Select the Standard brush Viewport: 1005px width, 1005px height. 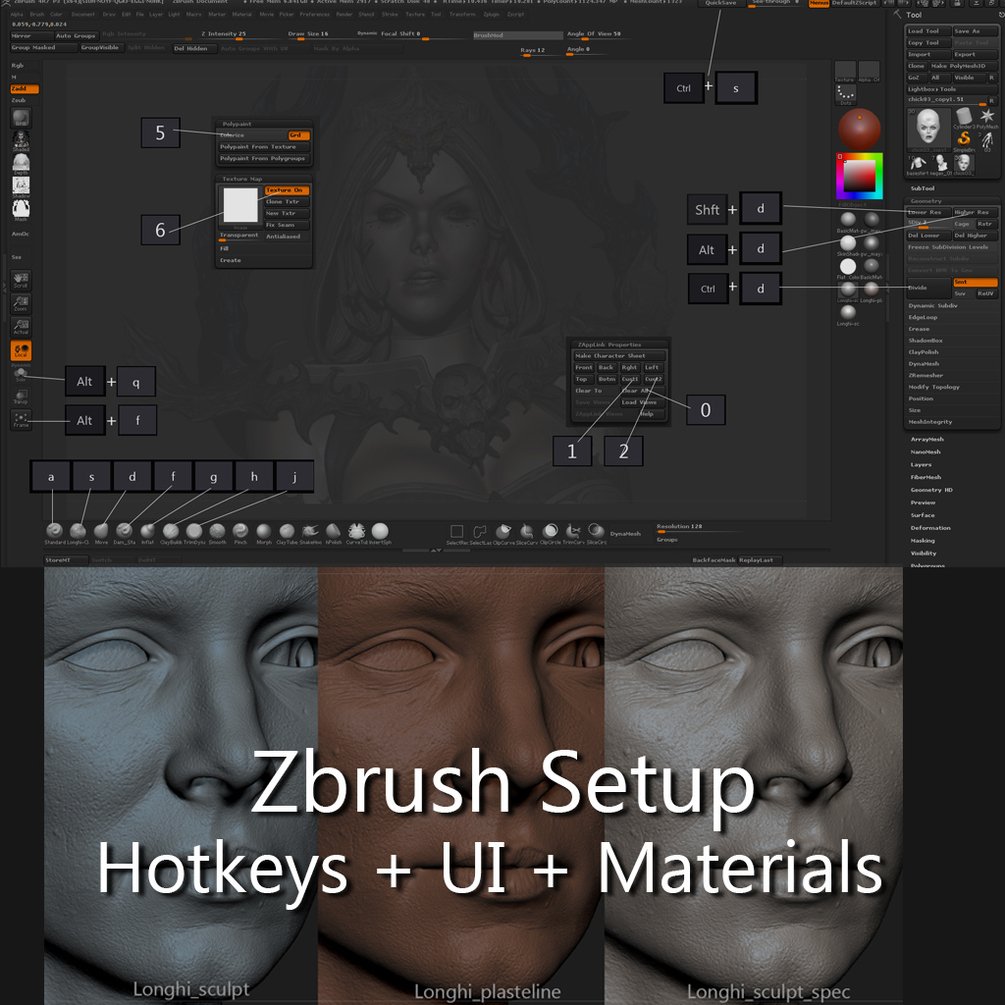(54, 531)
